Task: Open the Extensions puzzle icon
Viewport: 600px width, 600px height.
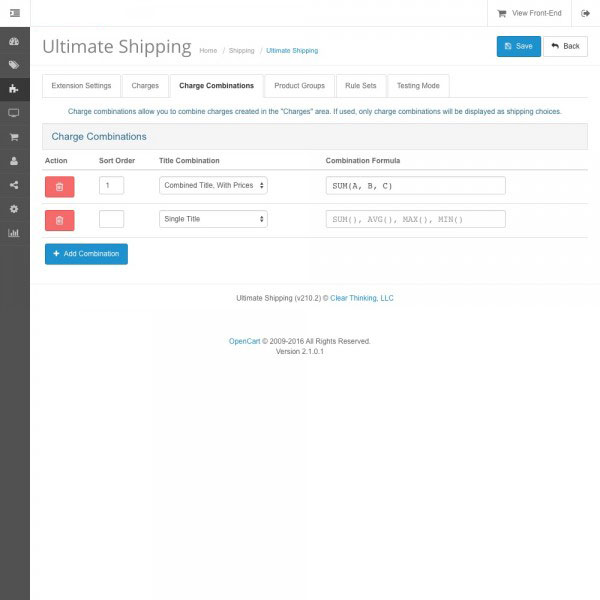Action: pyautogui.click(x=14, y=89)
